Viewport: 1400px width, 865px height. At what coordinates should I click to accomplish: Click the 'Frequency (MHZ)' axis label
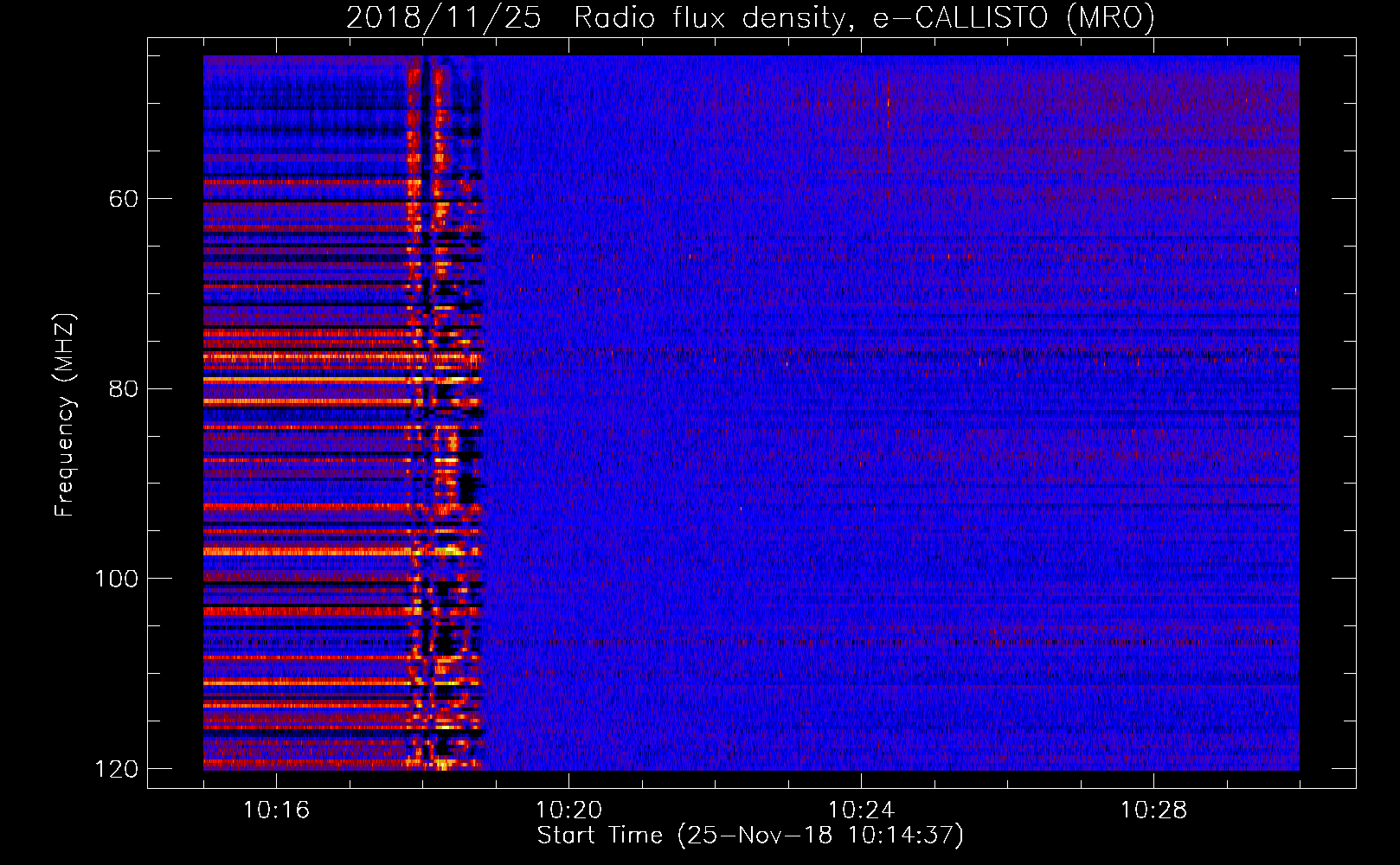tap(65, 414)
